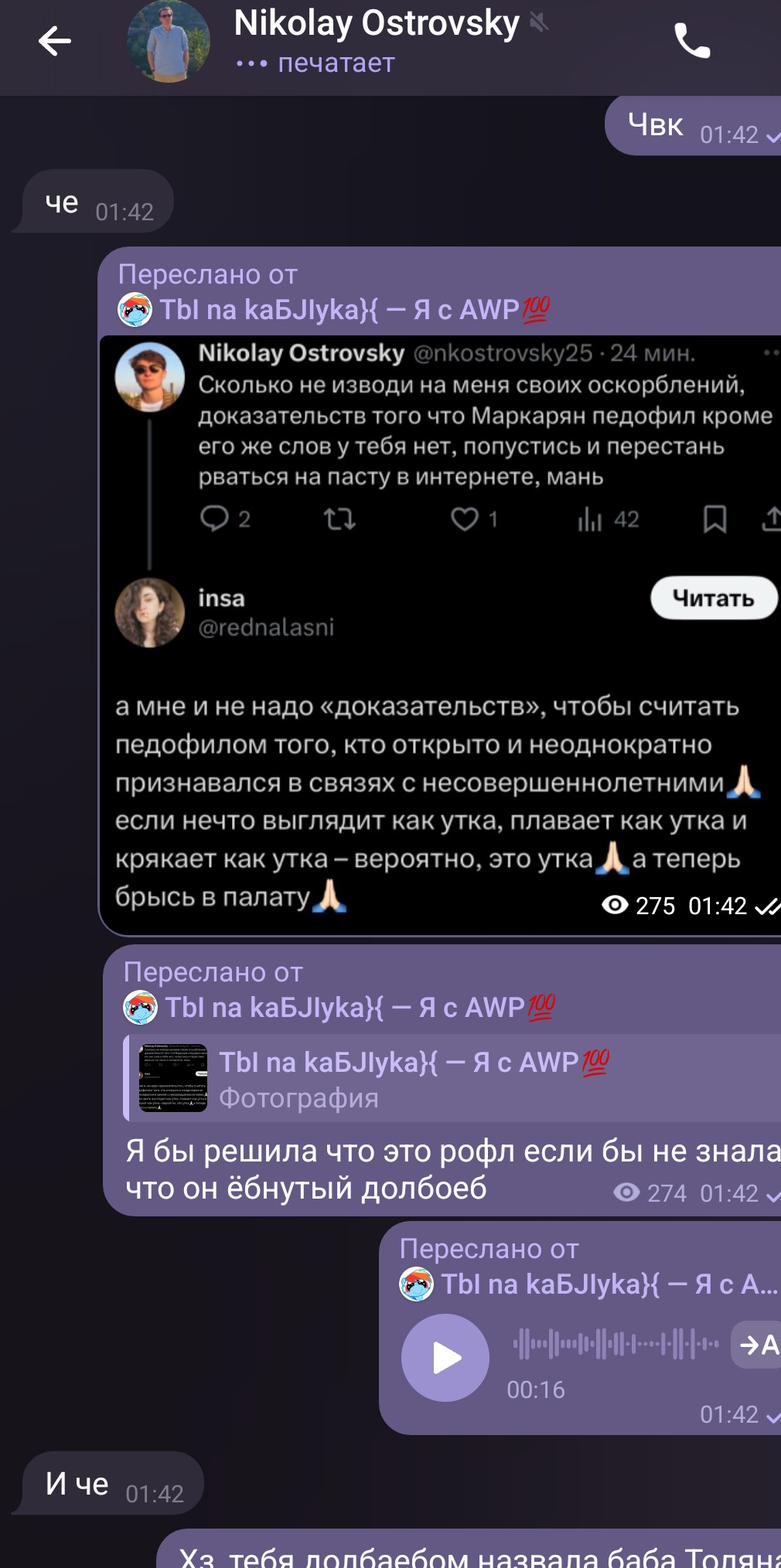Select the 'Чвк' outgoing message bubble
This screenshot has width=781, height=1568.
[694, 125]
